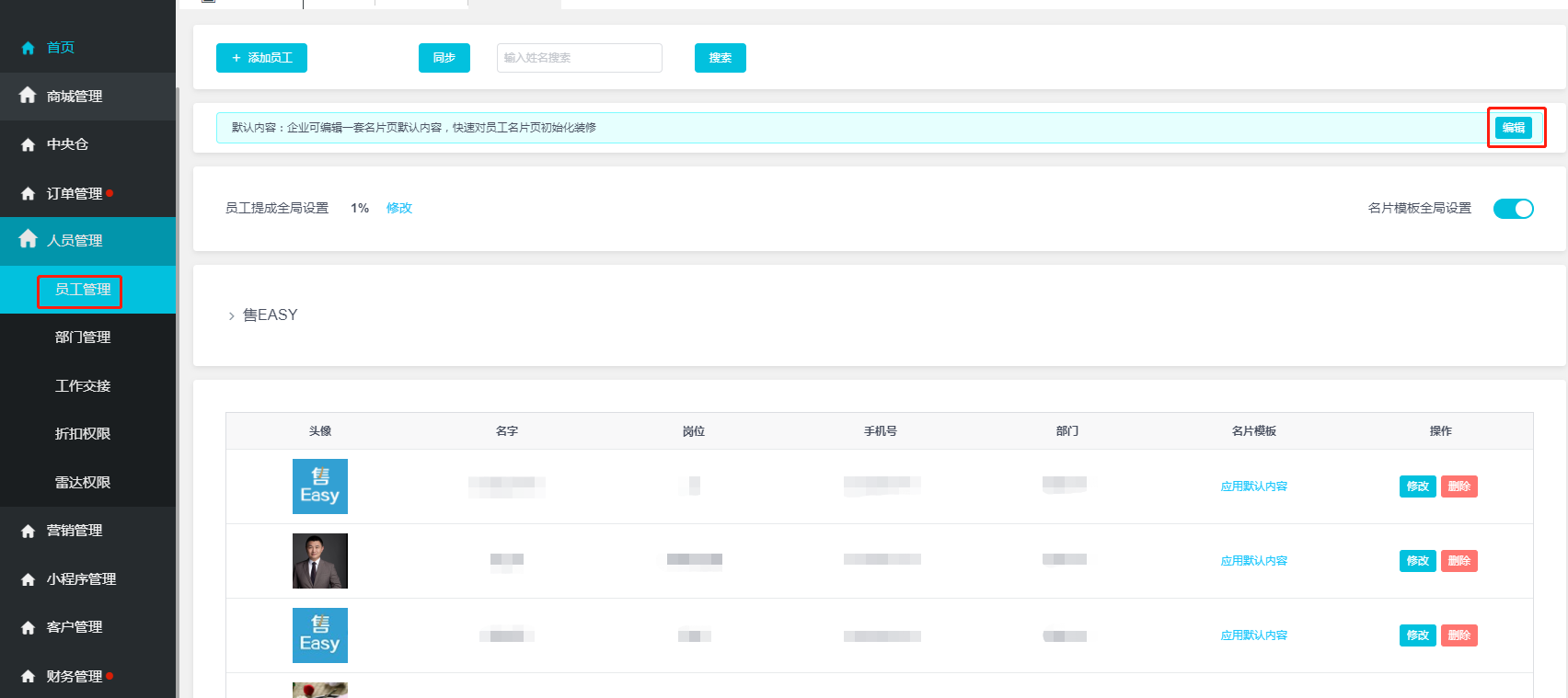Click 应用默认内容 in the second employee row
The width and height of the screenshot is (1568, 698).
pyautogui.click(x=1254, y=561)
